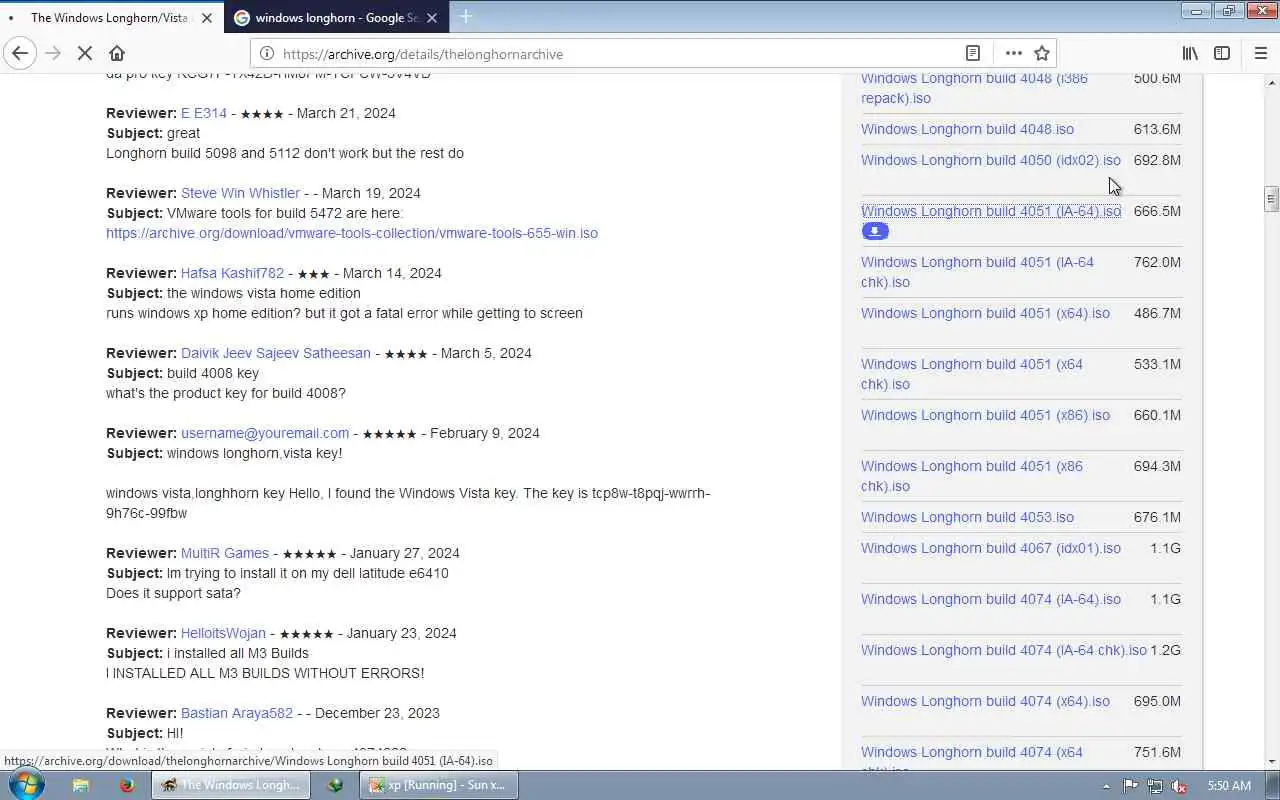Image resolution: width=1280 pixels, height=800 pixels.
Task: Click the page vertical scrollbar thumb
Action: (1271, 198)
